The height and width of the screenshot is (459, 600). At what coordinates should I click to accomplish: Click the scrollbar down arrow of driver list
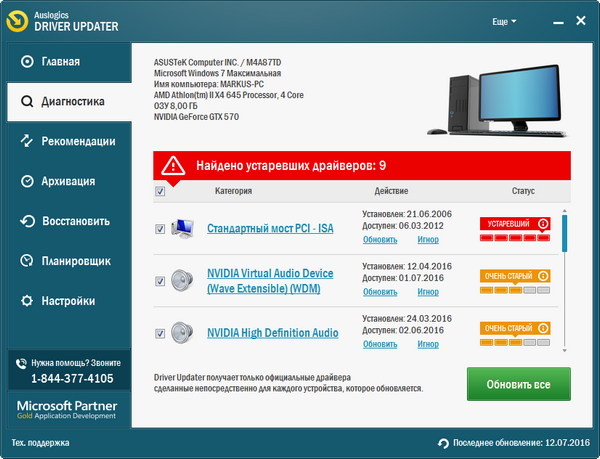564,350
